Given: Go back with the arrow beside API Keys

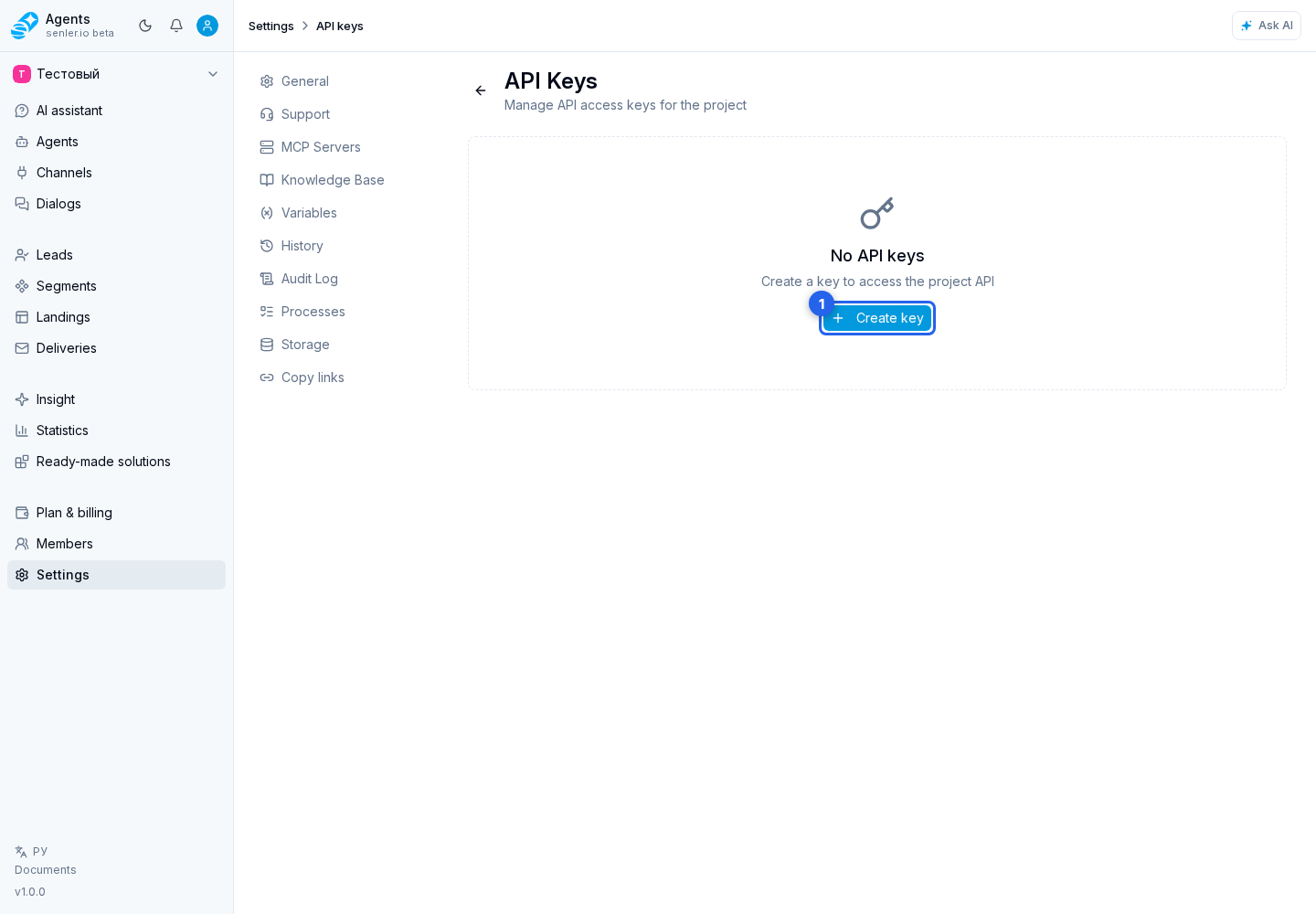Looking at the screenshot, I should pos(481,90).
